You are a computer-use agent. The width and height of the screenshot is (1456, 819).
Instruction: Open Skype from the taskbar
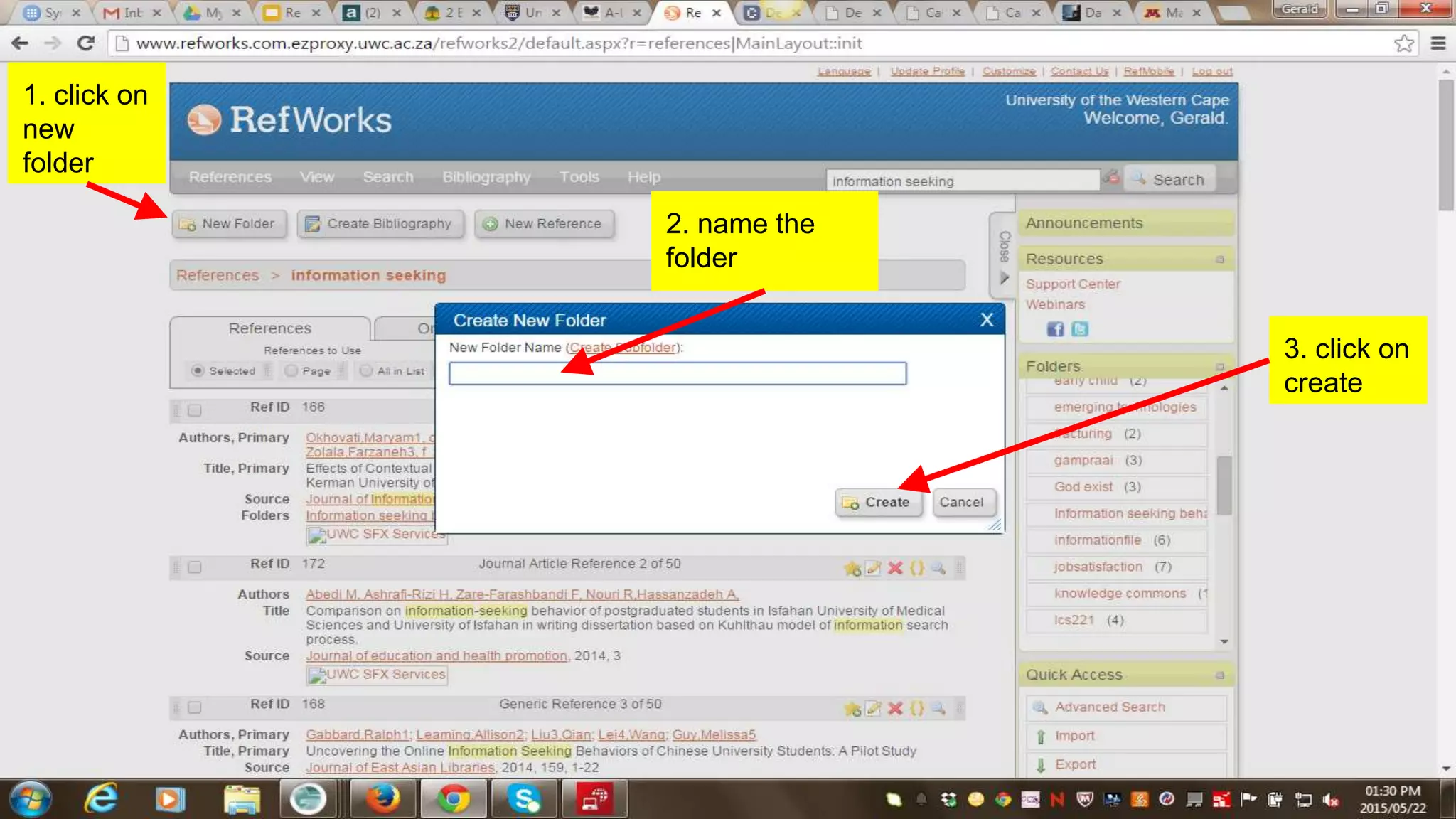tap(524, 799)
